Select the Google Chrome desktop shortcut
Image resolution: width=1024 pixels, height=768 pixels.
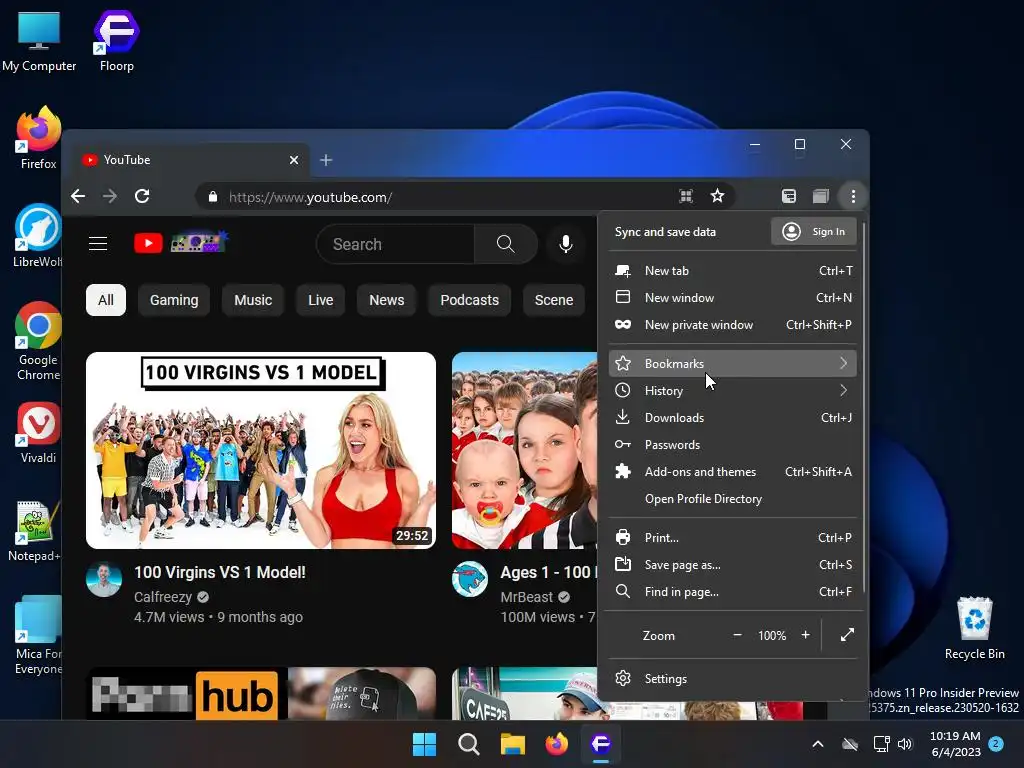pos(38,341)
